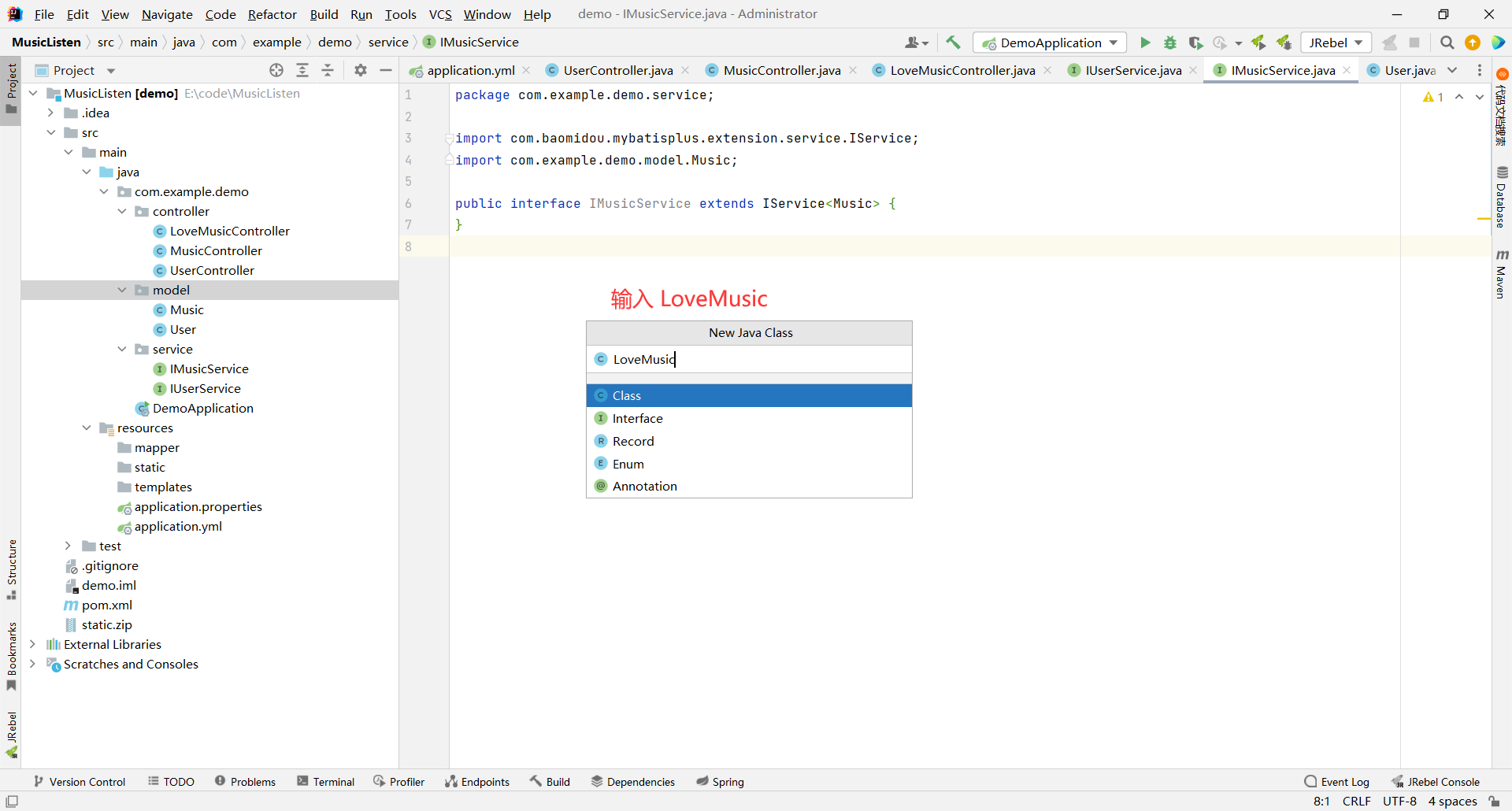
Task: Collapse the controller package folder
Action: (122, 211)
